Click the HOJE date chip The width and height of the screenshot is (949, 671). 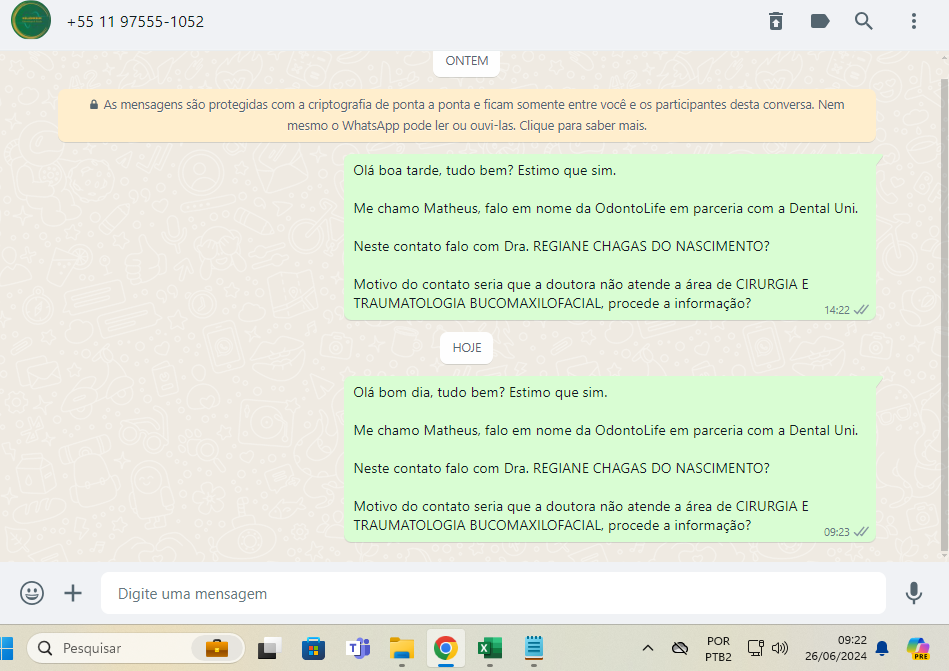467,348
